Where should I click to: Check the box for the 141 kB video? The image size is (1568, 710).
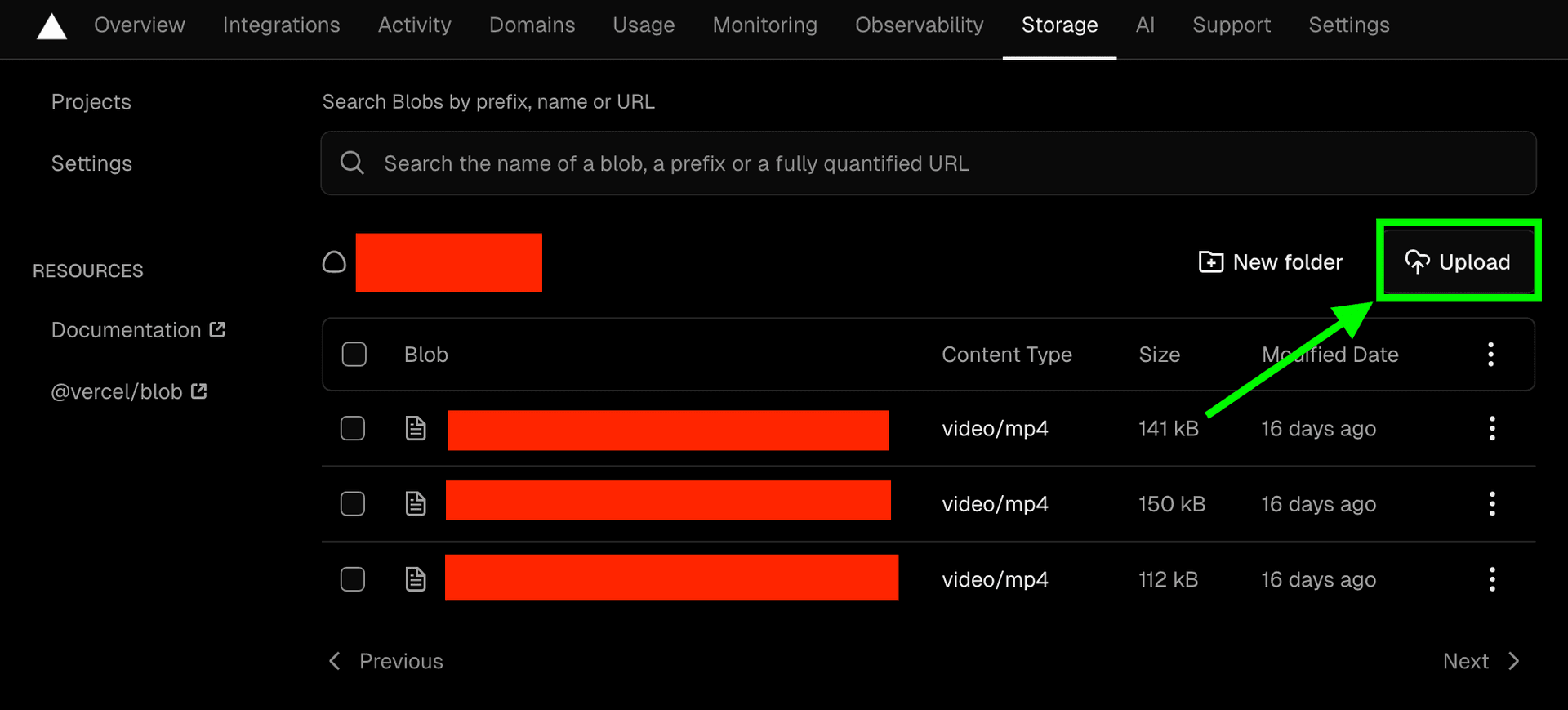353,428
